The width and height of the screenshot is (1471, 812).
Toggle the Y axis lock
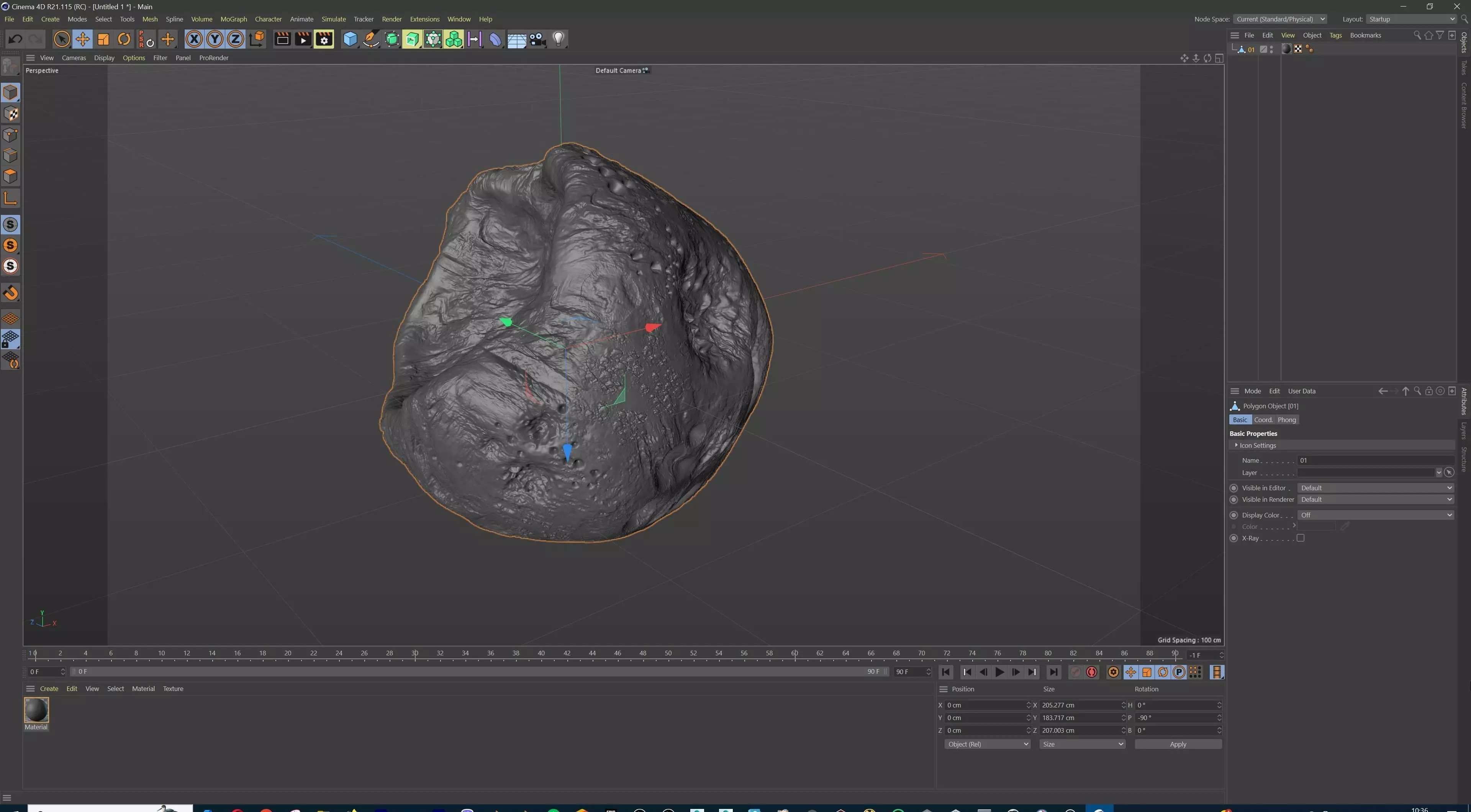coord(215,39)
